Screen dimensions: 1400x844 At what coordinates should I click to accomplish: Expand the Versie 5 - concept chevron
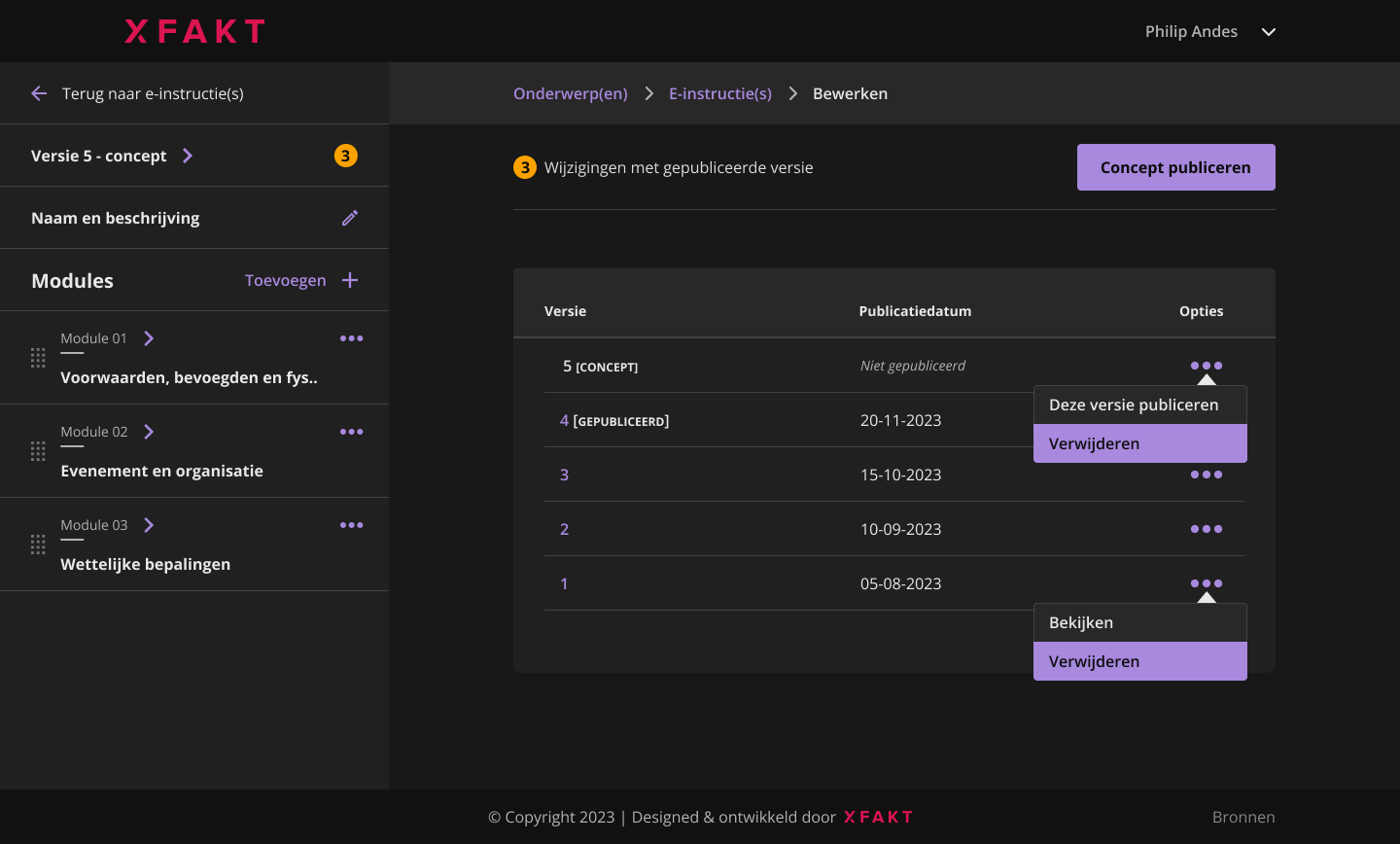click(x=188, y=156)
